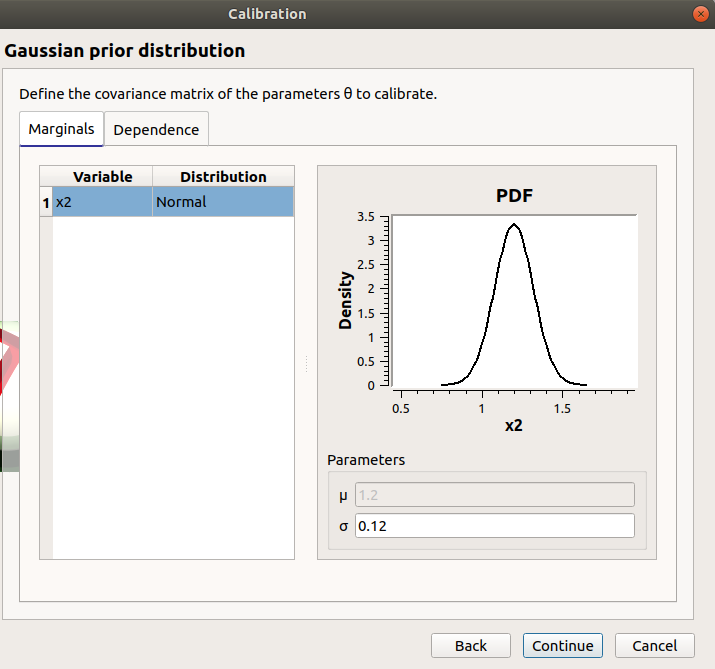Switch to the Marginals tab

coord(61,129)
